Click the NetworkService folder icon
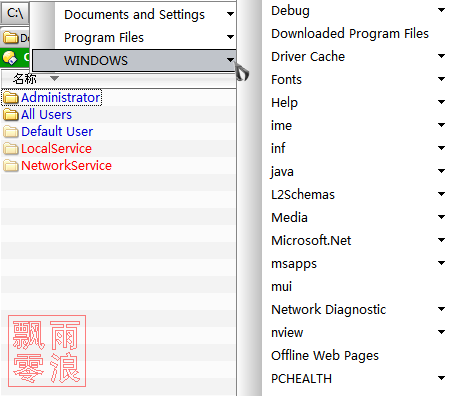451x396 pixels. click(x=11, y=166)
